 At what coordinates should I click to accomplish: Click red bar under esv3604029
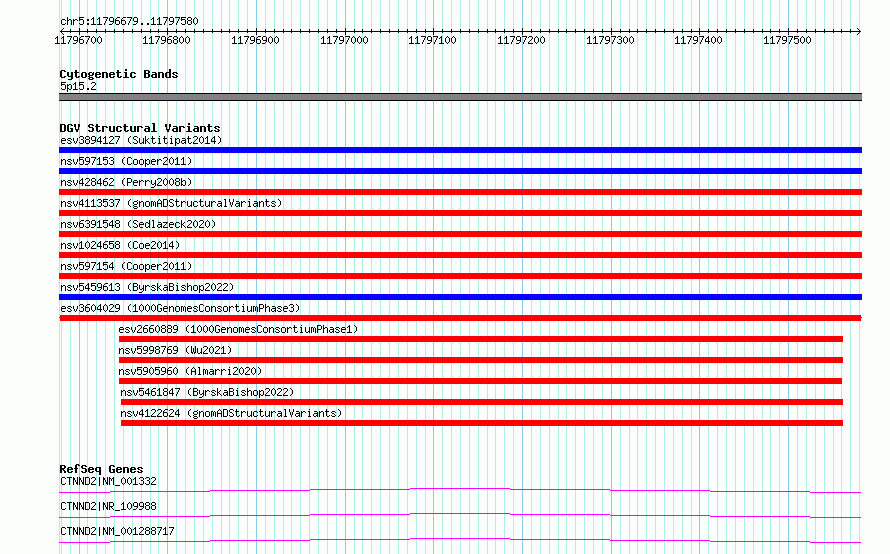(460, 318)
